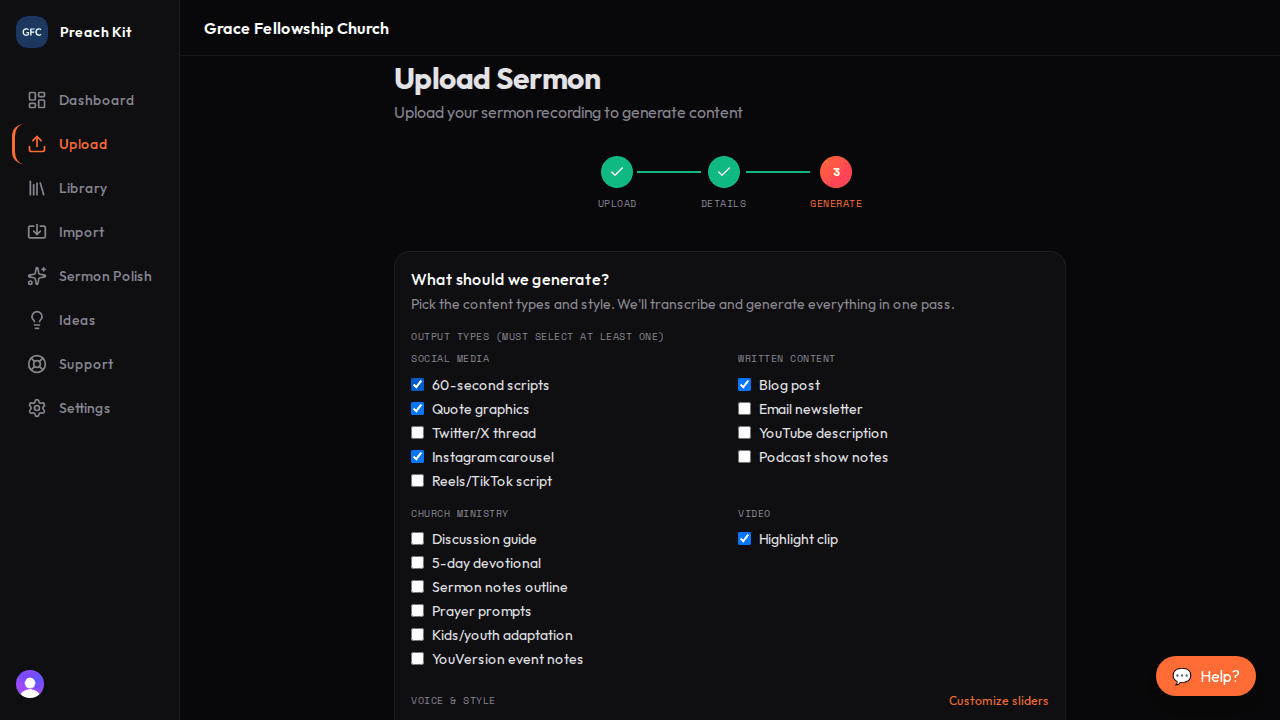The height and width of the screenshot is (720, 1280).
Task: Select the Upload icon in the sidebar
Action: tap(37, 144)
